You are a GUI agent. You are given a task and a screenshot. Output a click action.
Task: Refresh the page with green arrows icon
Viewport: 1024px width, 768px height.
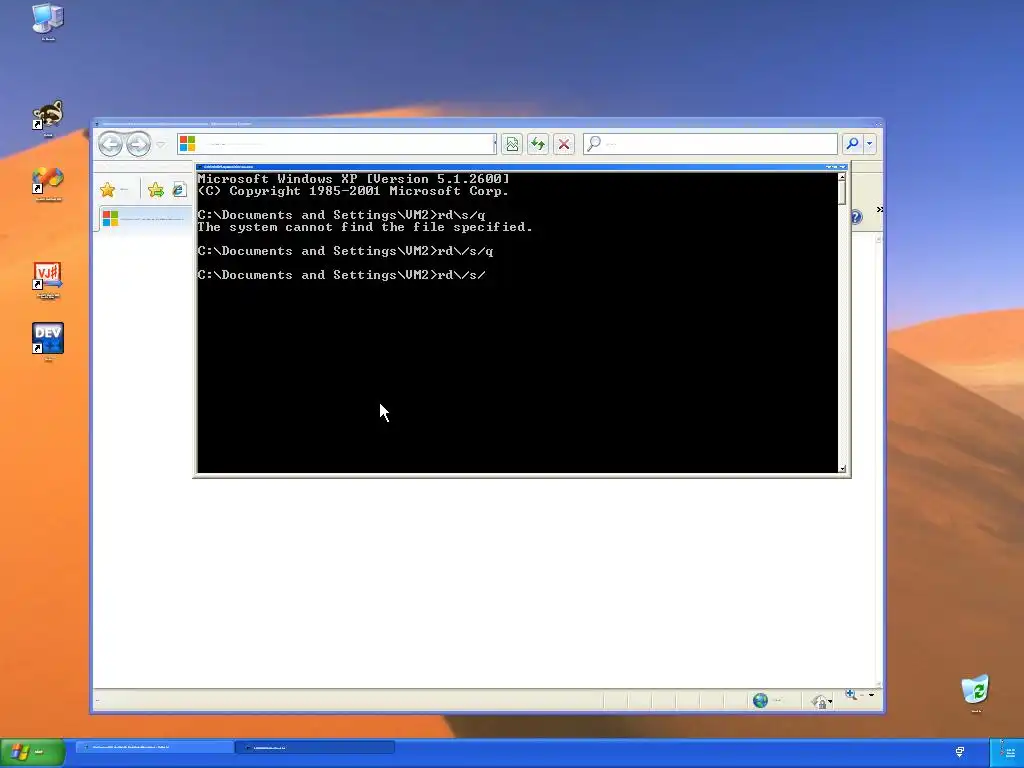(538, 144)
